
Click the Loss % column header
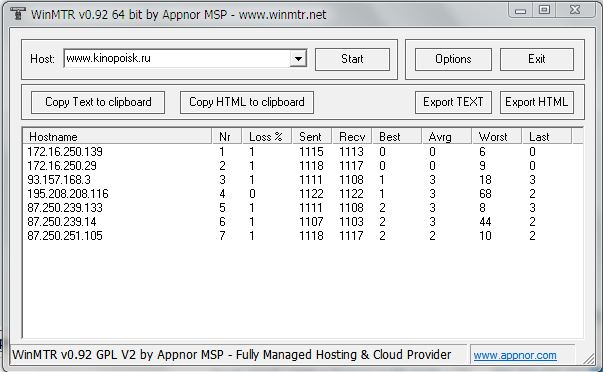click(x=267, y=137)
